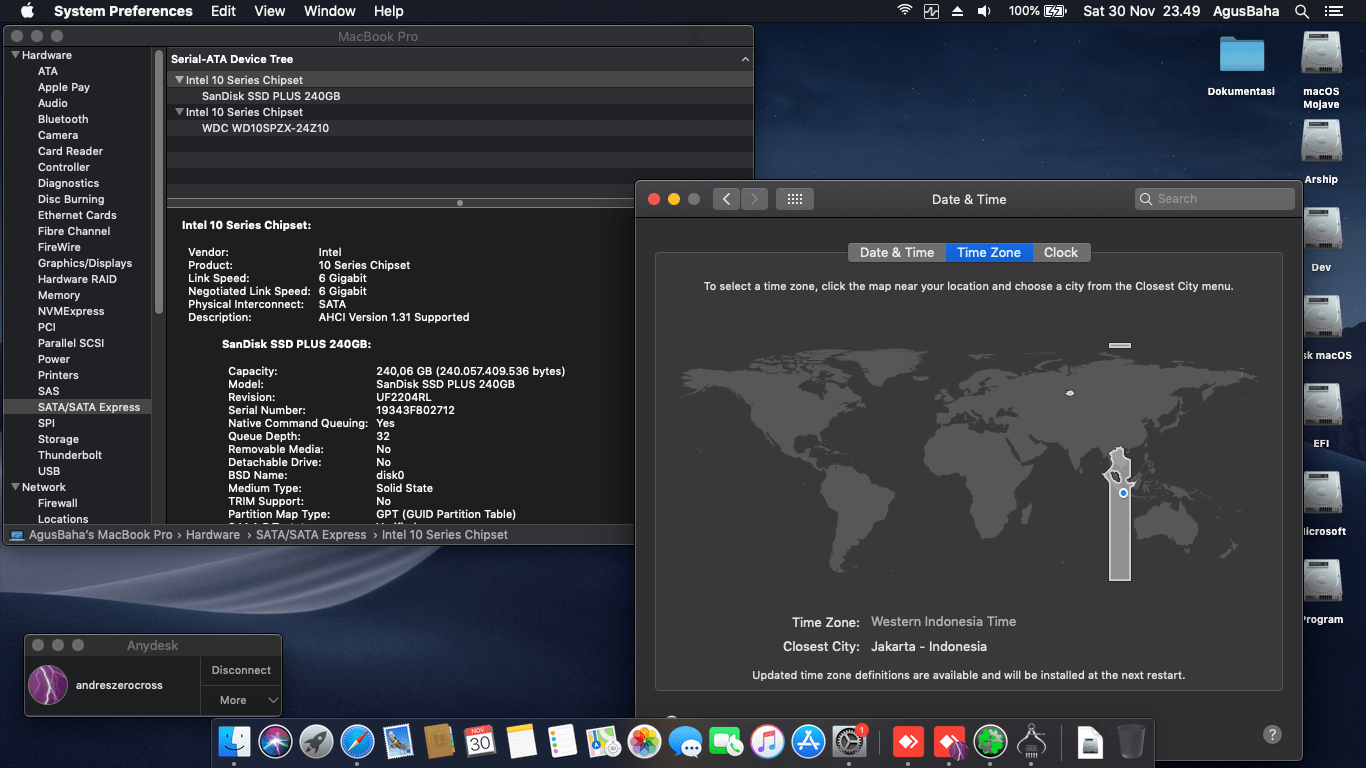Open Safari from the dock

point(357,741)
